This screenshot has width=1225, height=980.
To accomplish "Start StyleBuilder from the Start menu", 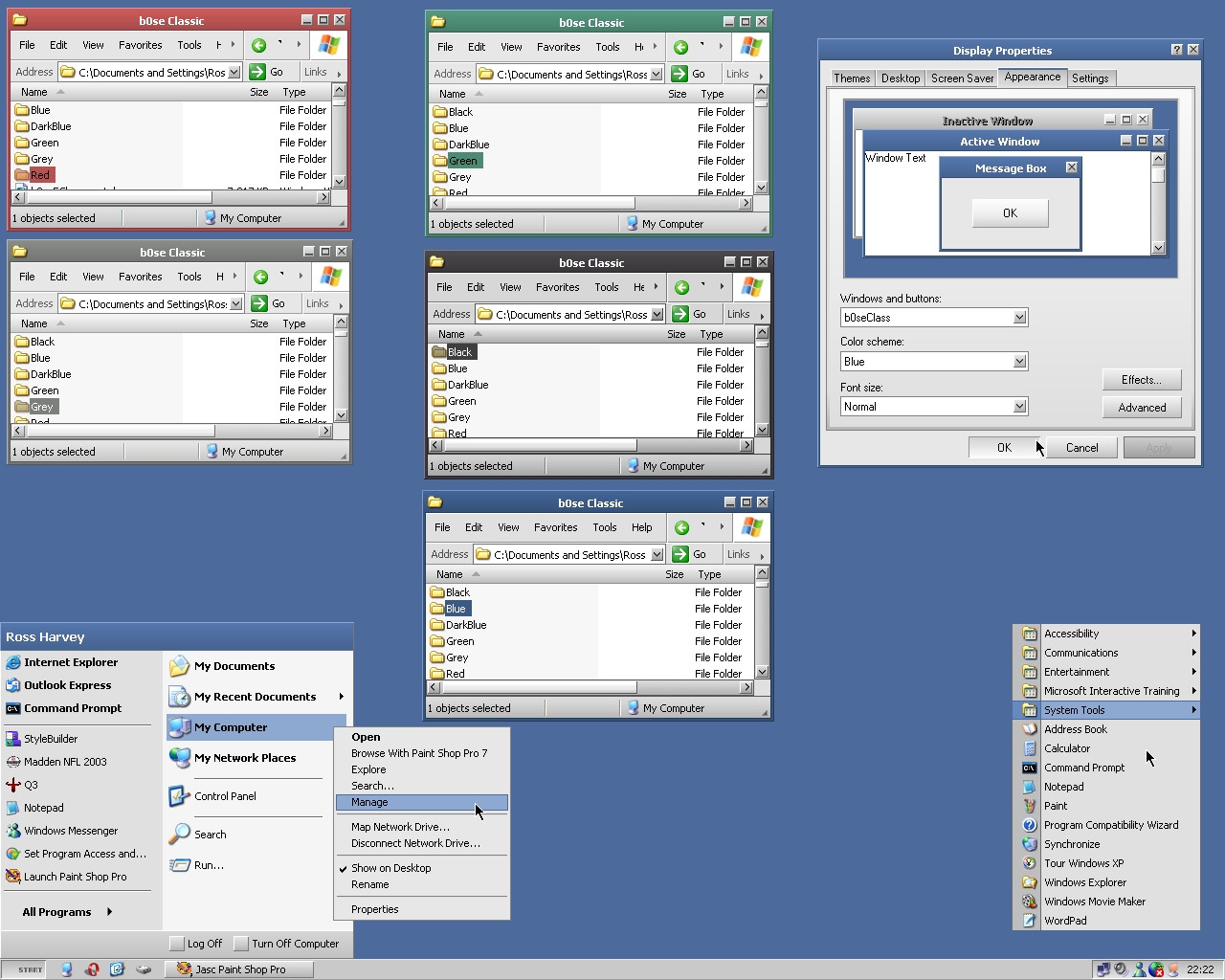I will point(42,739).
